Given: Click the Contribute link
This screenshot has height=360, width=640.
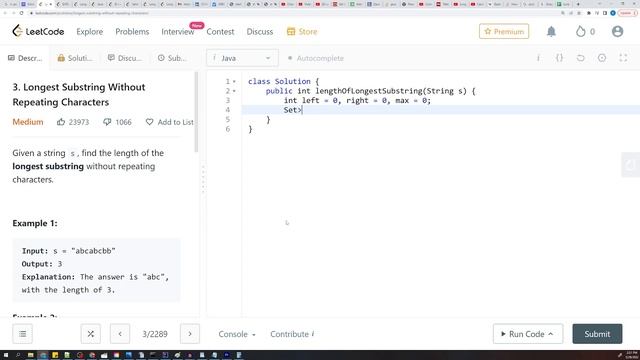Looking at the screenshot, I should pos(292,334).
